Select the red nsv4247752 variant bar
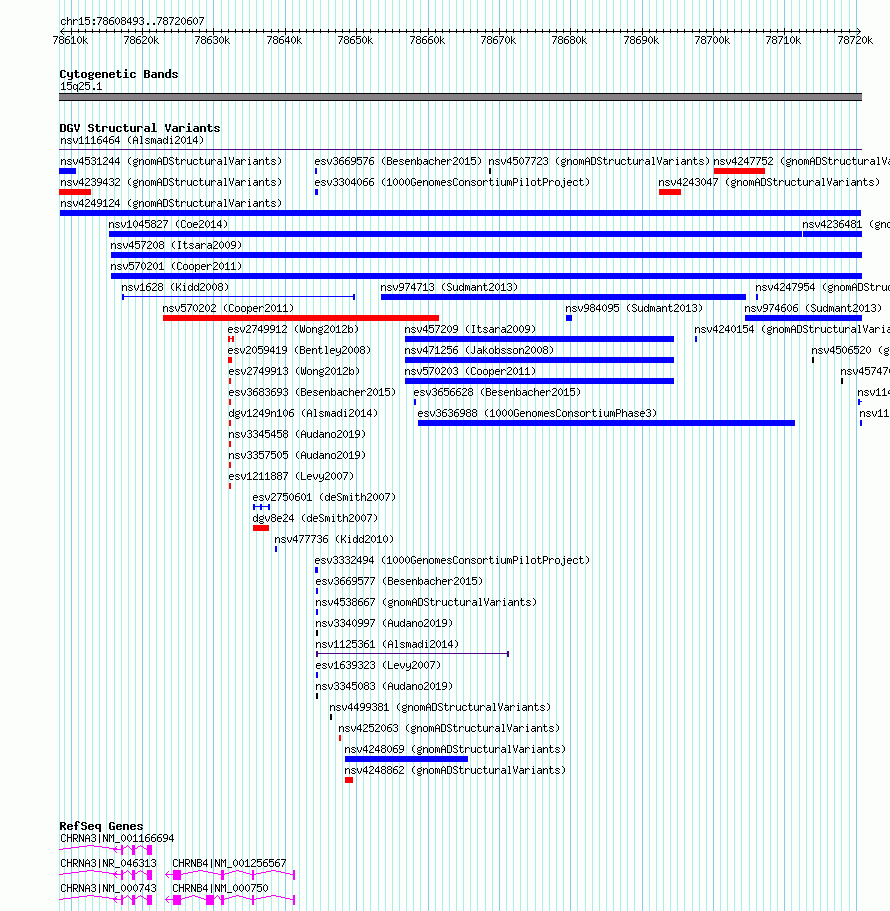 pyautogui.click(x=740, y=171)
